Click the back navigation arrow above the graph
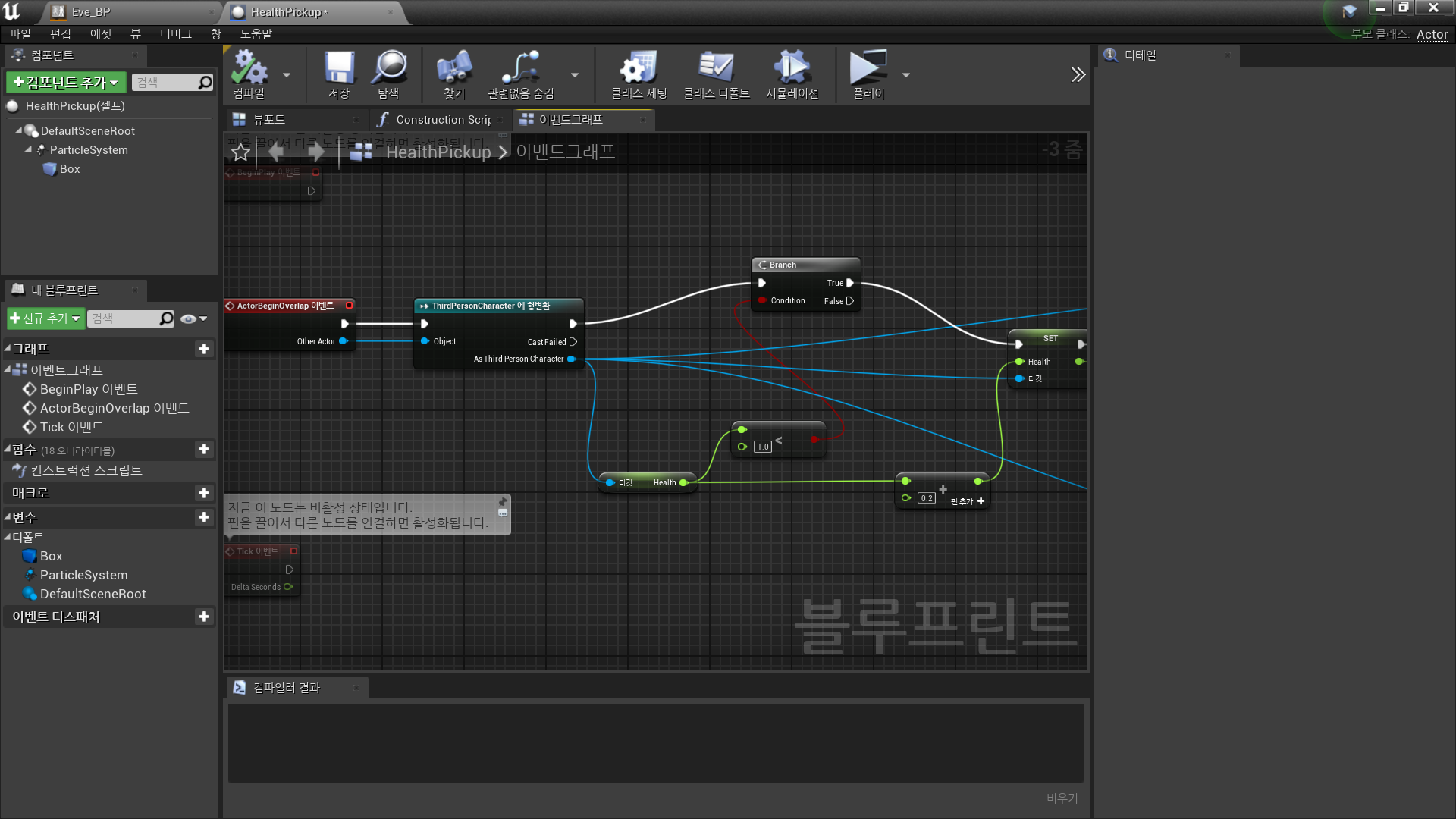Screen dimensions: 1456x819 click(276, 152)
